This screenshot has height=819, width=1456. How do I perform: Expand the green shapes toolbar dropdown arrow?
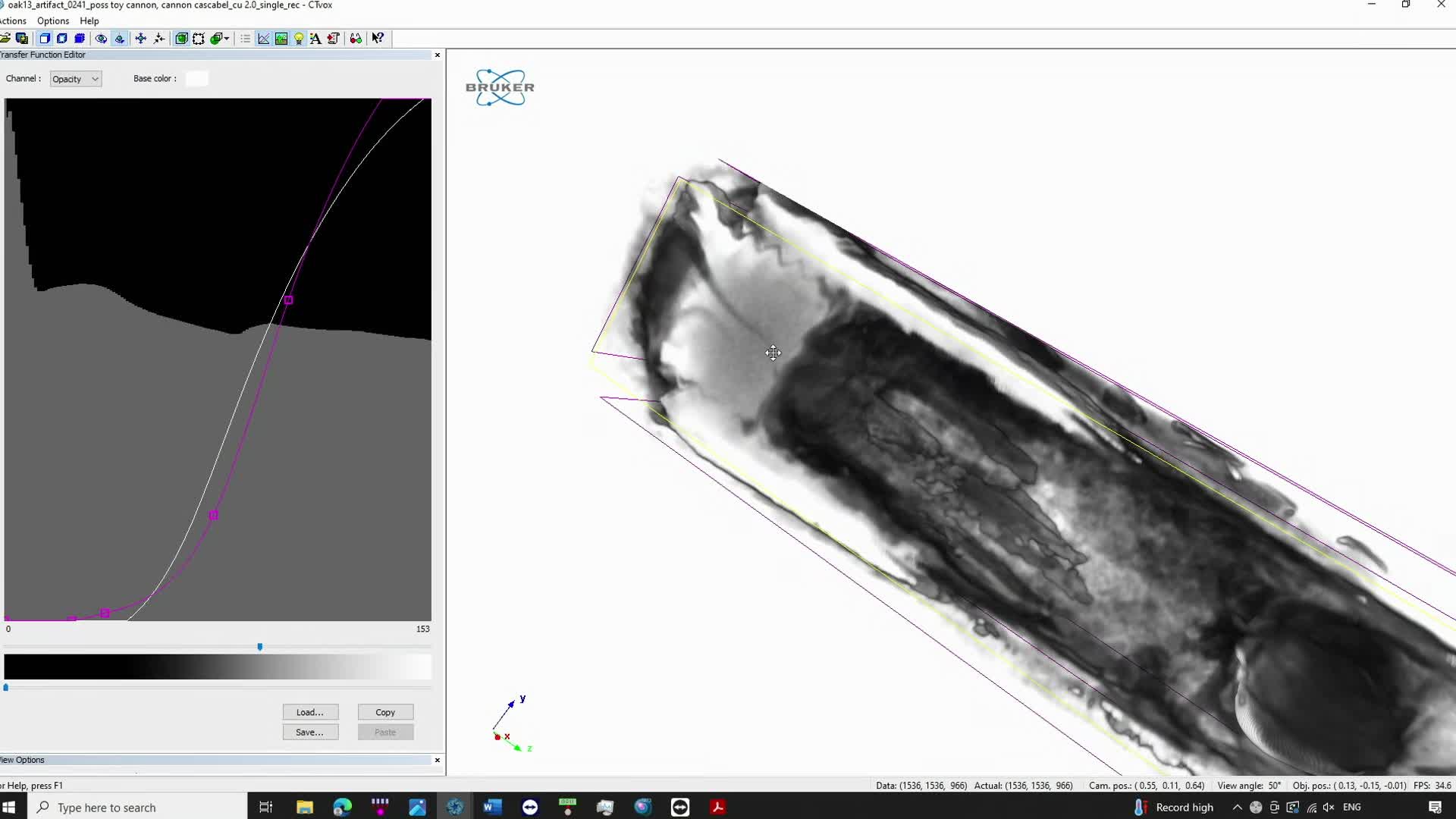point(227,39)
